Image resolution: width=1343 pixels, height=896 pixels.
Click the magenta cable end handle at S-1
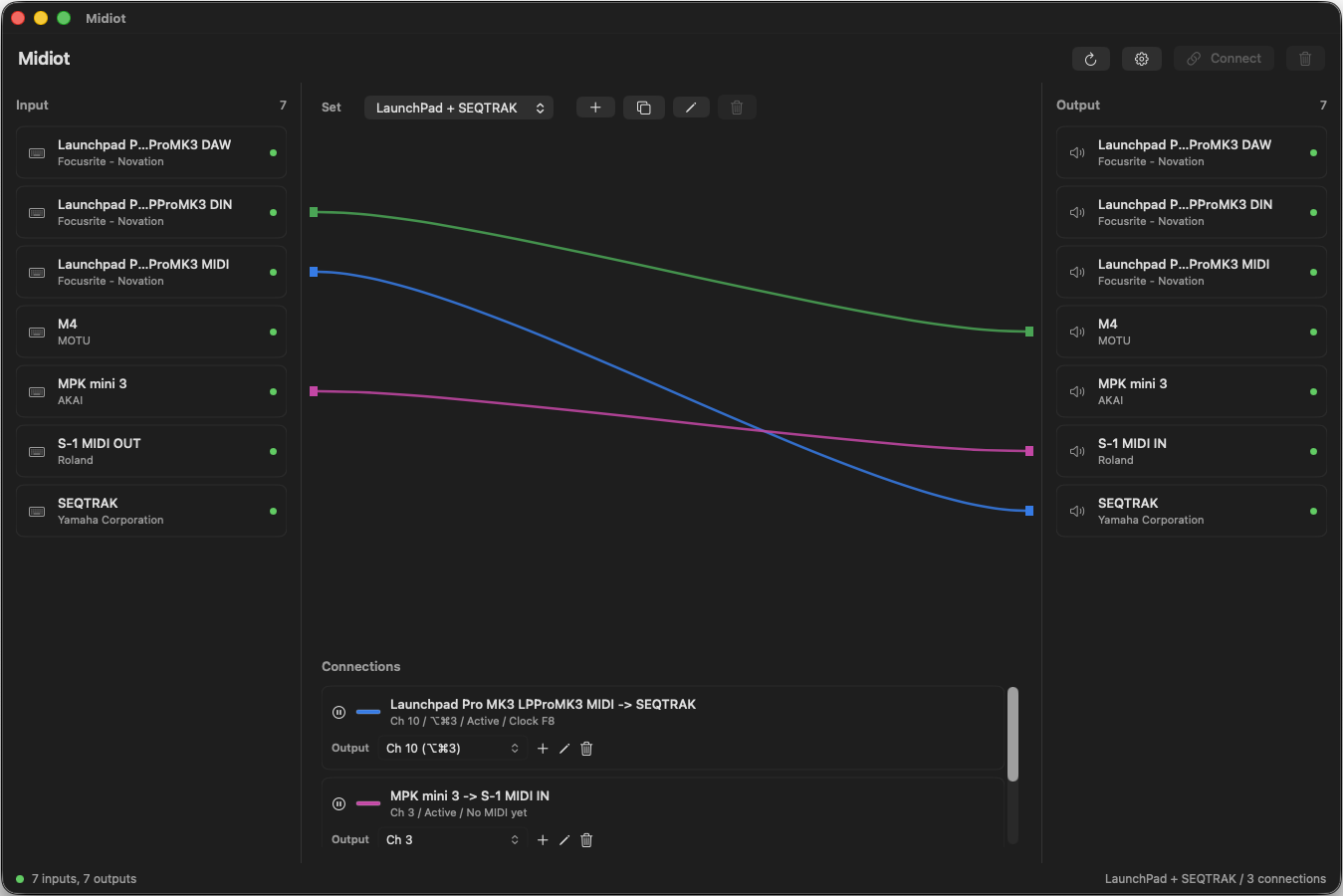click(1029, 451)
